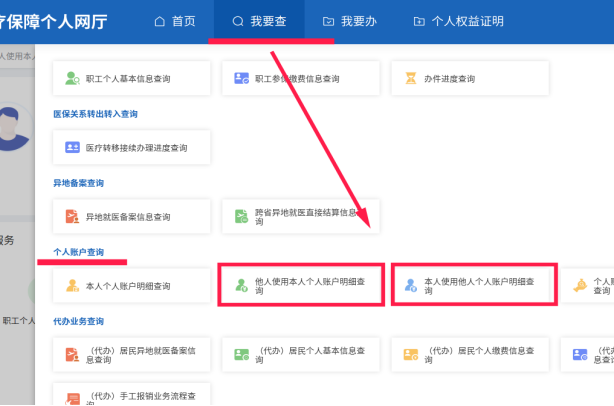Image resolution: width=614 pixels, height=406 pixels.
Task: Click the 本人个人账户明细查询 person icon
Action: pos(72,286)
